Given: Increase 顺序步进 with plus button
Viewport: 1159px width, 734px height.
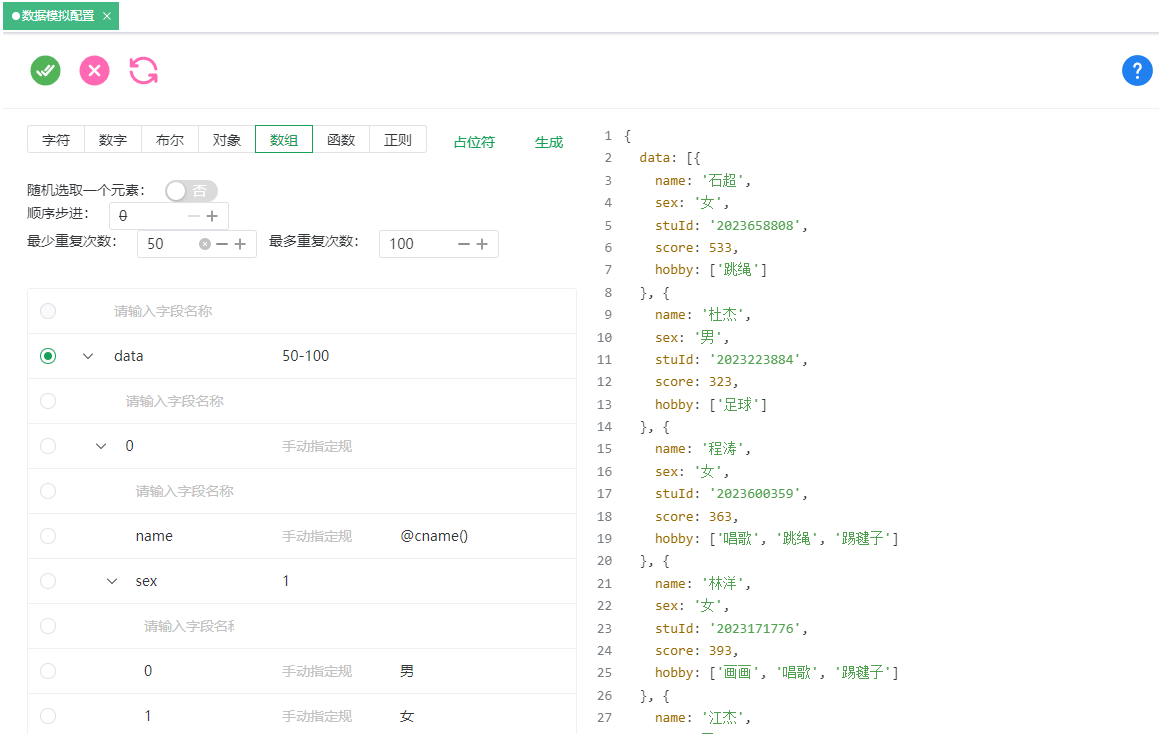Looking at the screenshot, I should pyautogui.click(x=212, y=216).
